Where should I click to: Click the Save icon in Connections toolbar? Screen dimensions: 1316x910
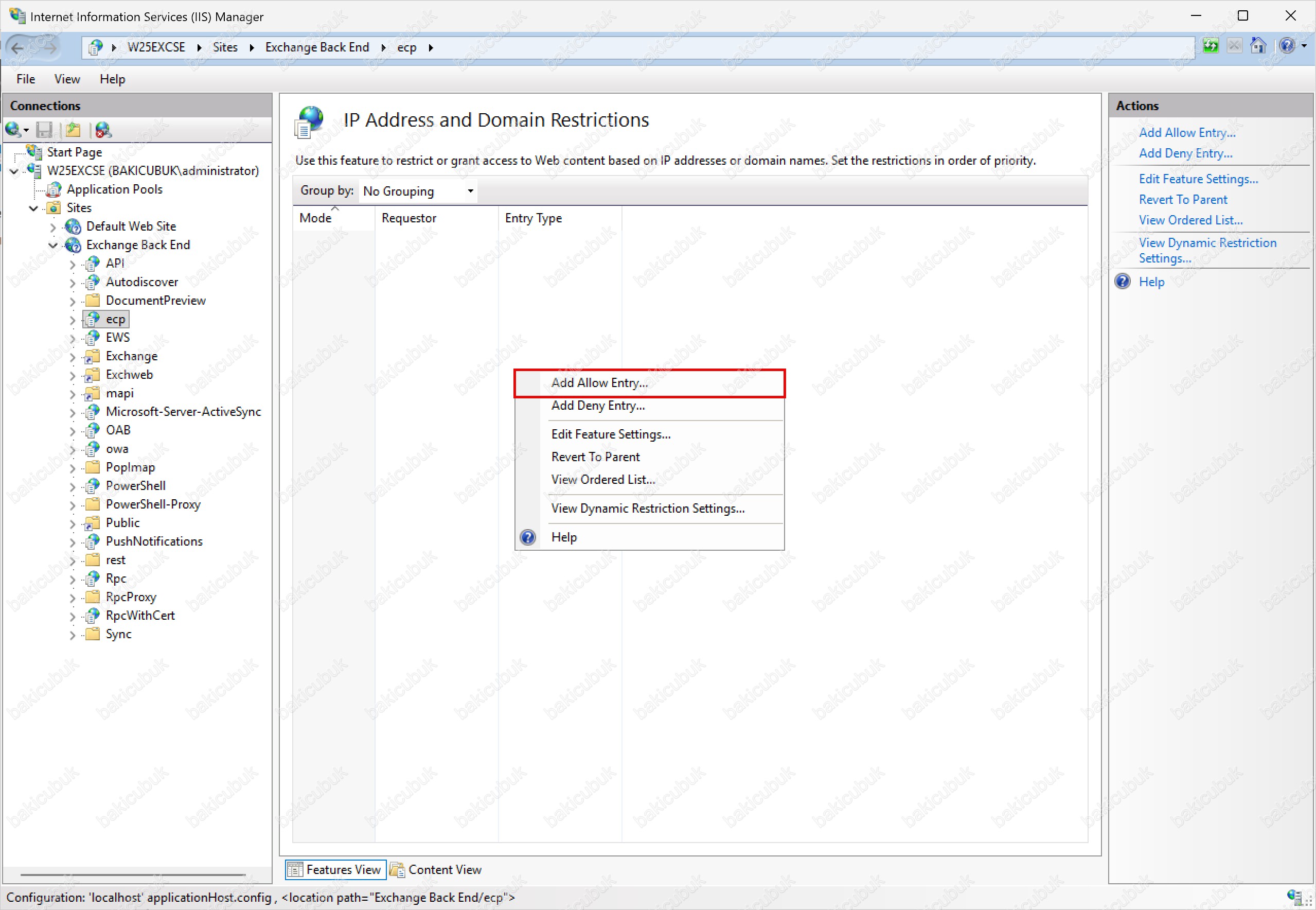(x=44, y=130)
